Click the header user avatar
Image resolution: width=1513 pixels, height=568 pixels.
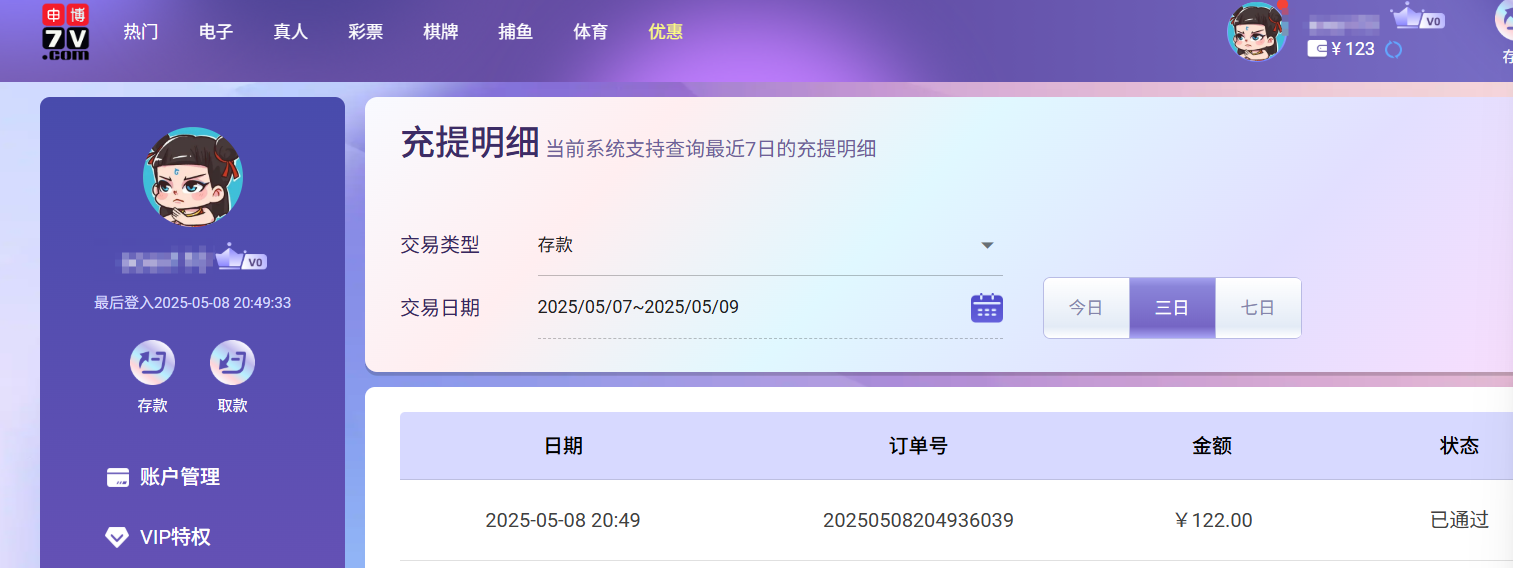(x=1256, y=32)
